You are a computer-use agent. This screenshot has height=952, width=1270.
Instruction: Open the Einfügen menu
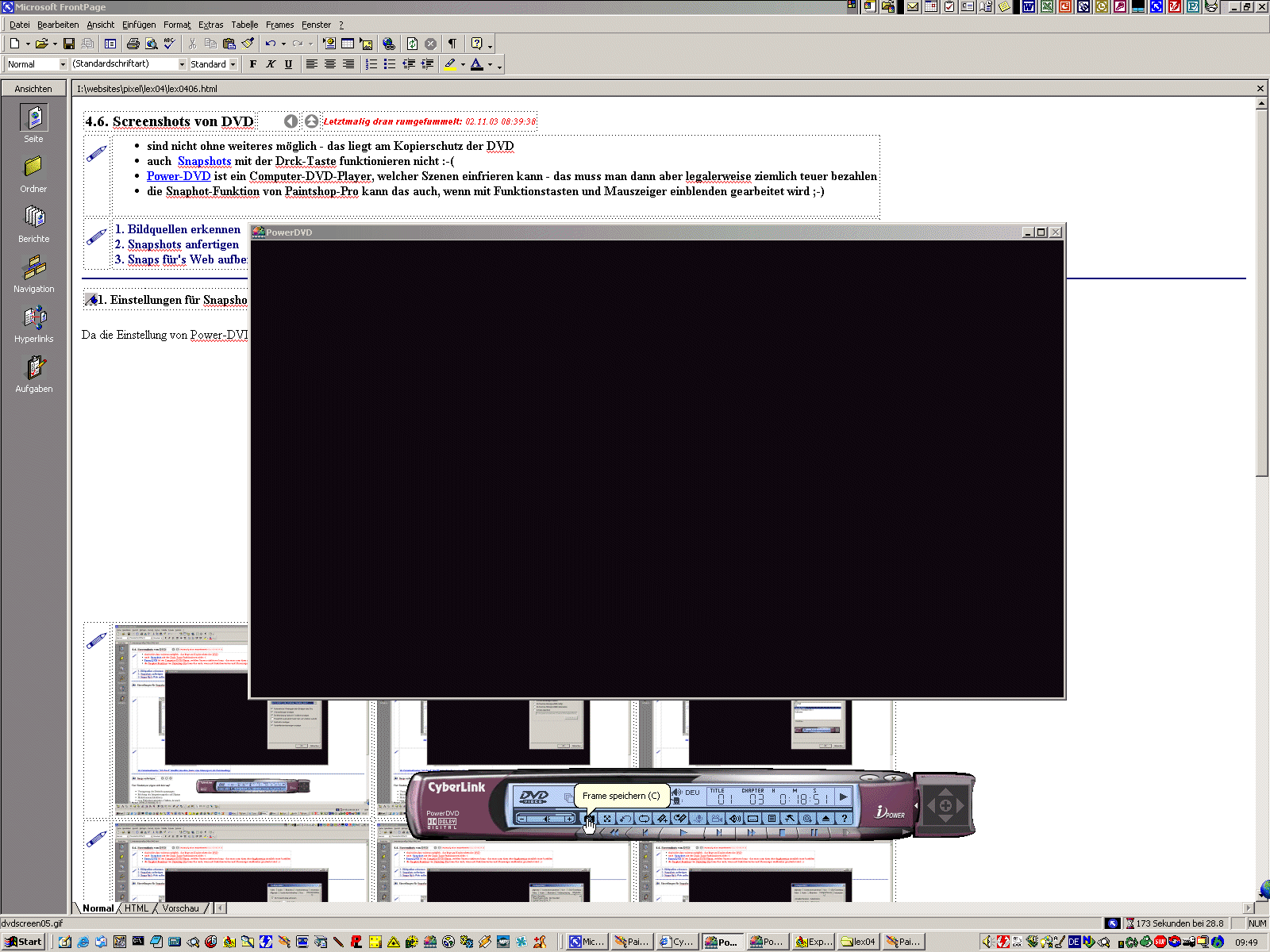(139, 25)
